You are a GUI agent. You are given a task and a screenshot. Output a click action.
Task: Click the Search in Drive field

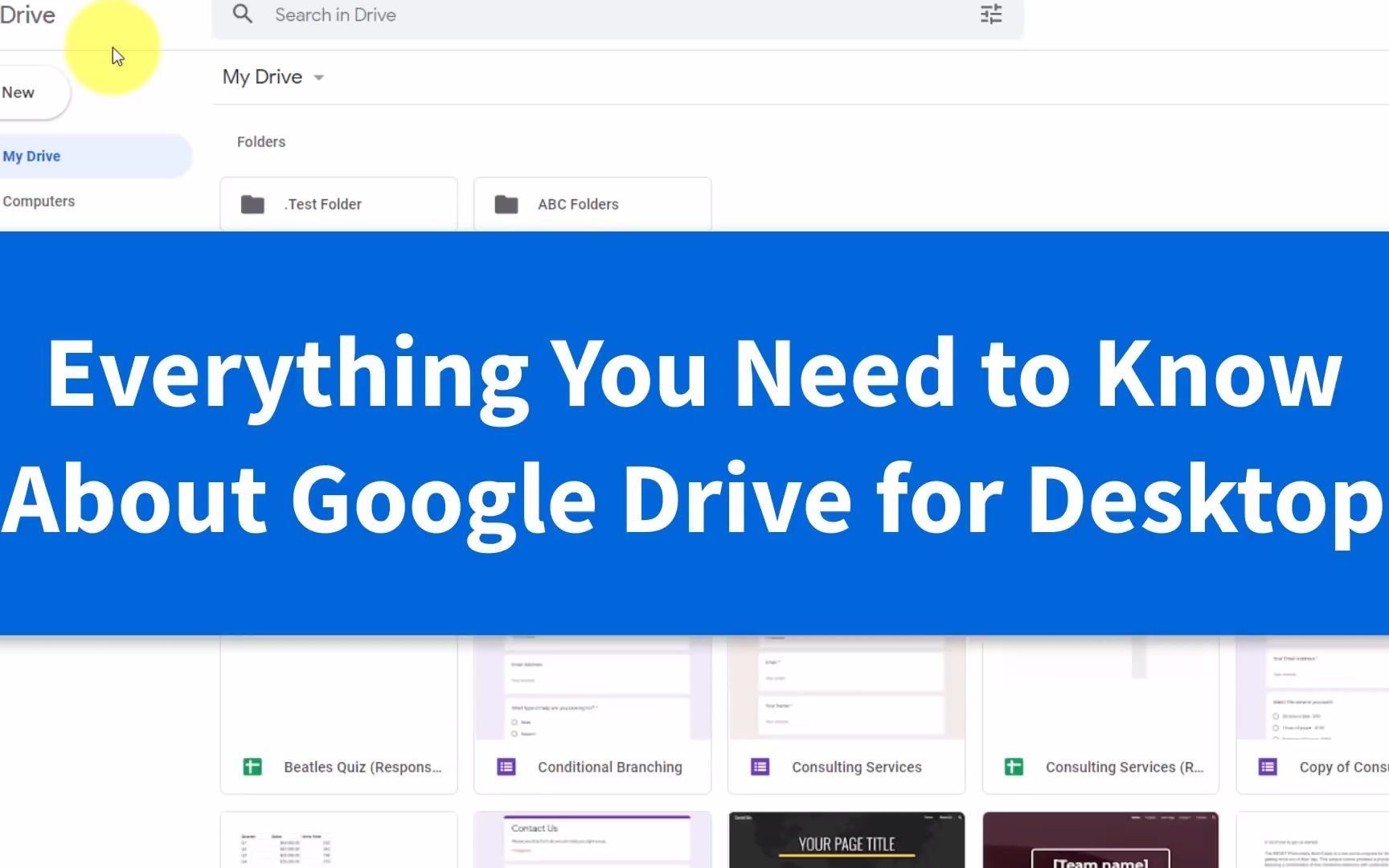[617, 14]
